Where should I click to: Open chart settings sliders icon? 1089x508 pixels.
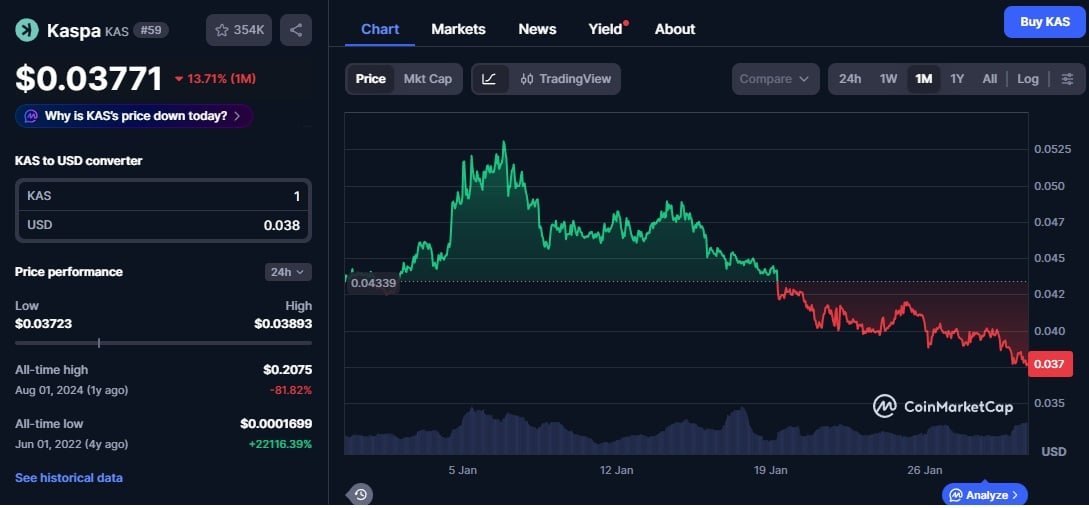click(x=1067, y=79)
